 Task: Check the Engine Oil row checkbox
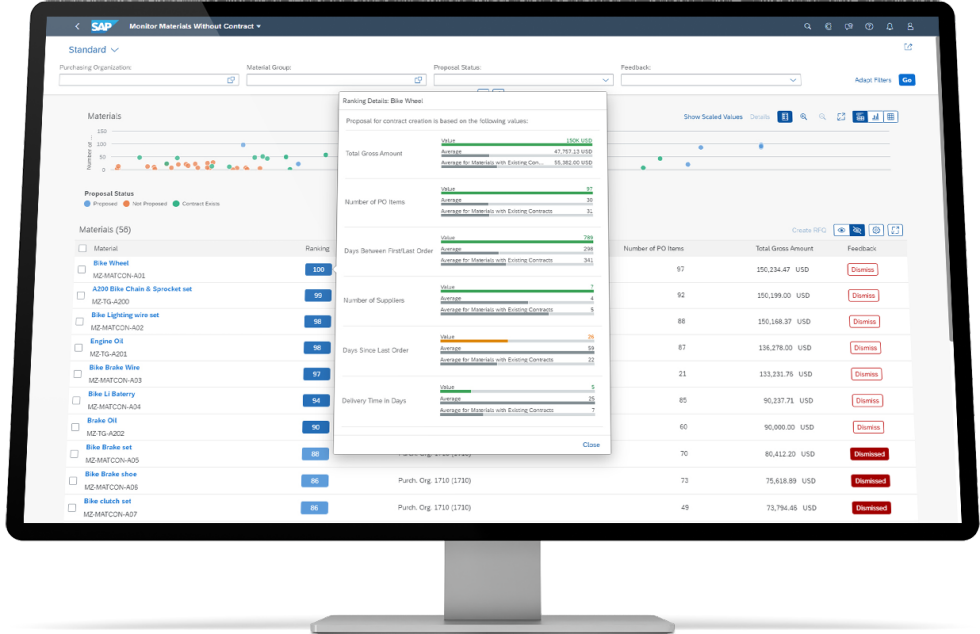tap(79, 347)
